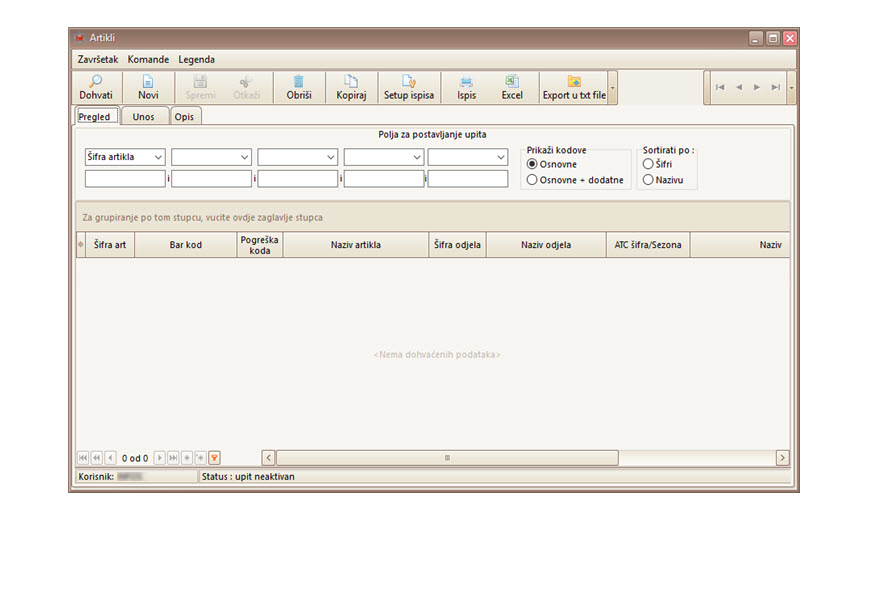Click the 'Status : upit neaktivan' status text
Viewport: 870px width, 589px height.
tap(248, 476)
